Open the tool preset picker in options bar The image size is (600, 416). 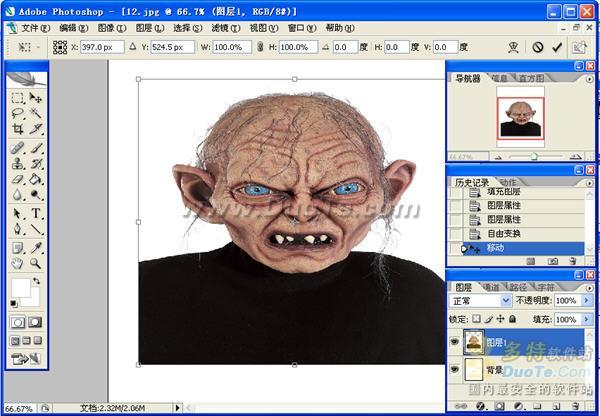pos(28,47)
